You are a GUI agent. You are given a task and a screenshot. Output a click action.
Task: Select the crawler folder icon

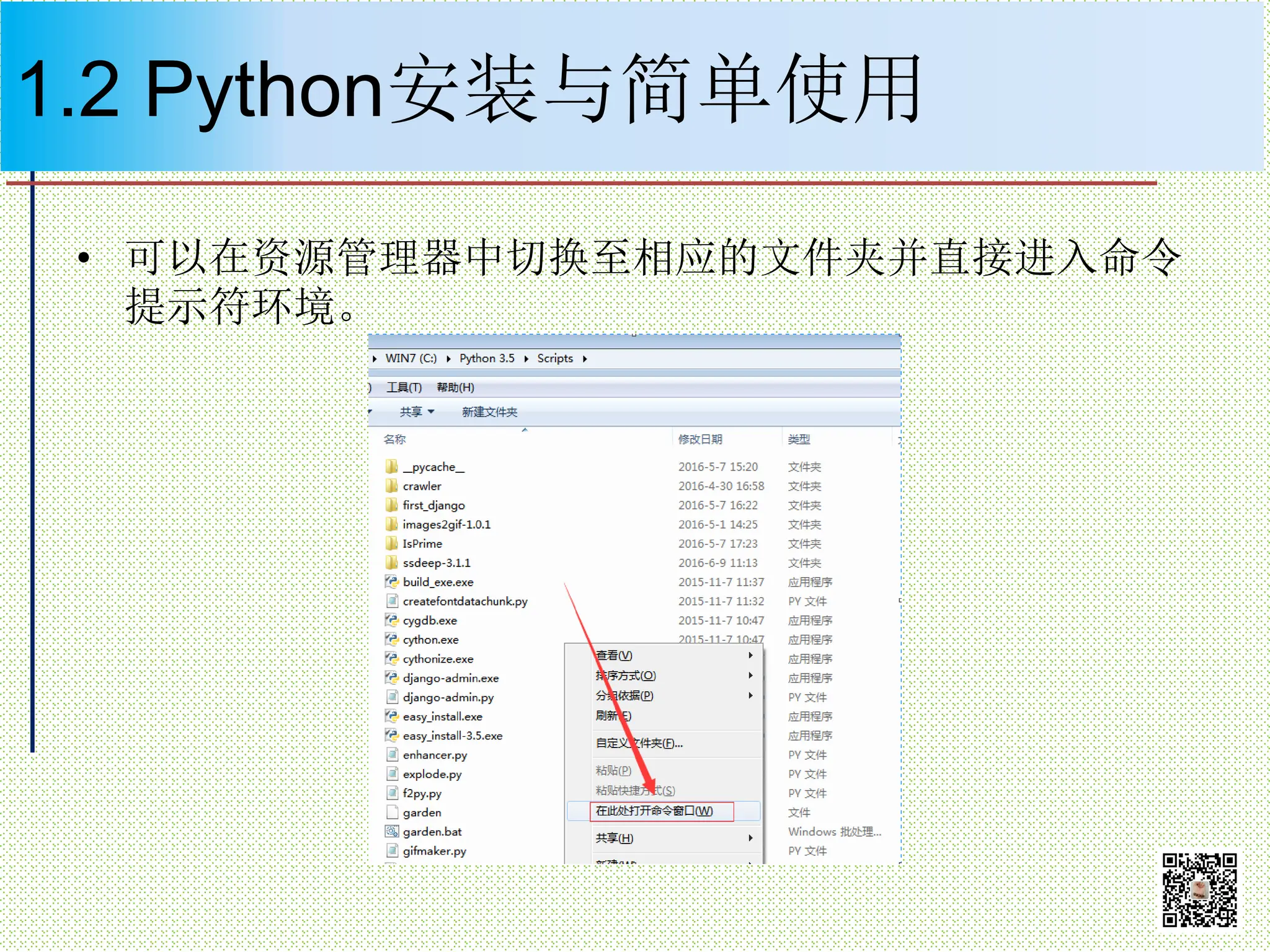click(x=391, y=486)
